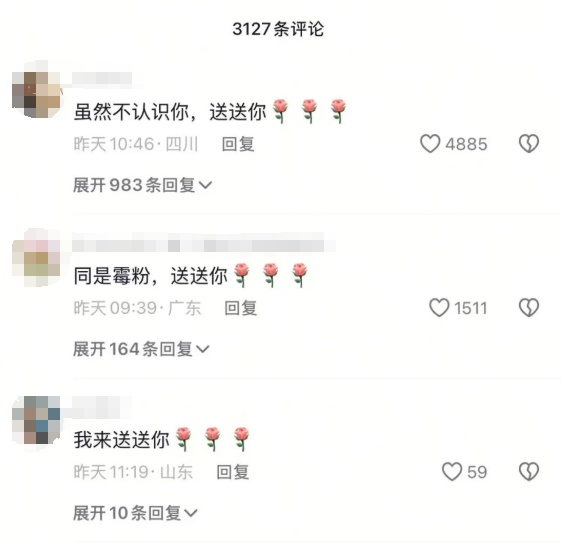Open second commenter's long blurred username
The width and height of the screenshot is (562, 549).
tap(204, 245)
